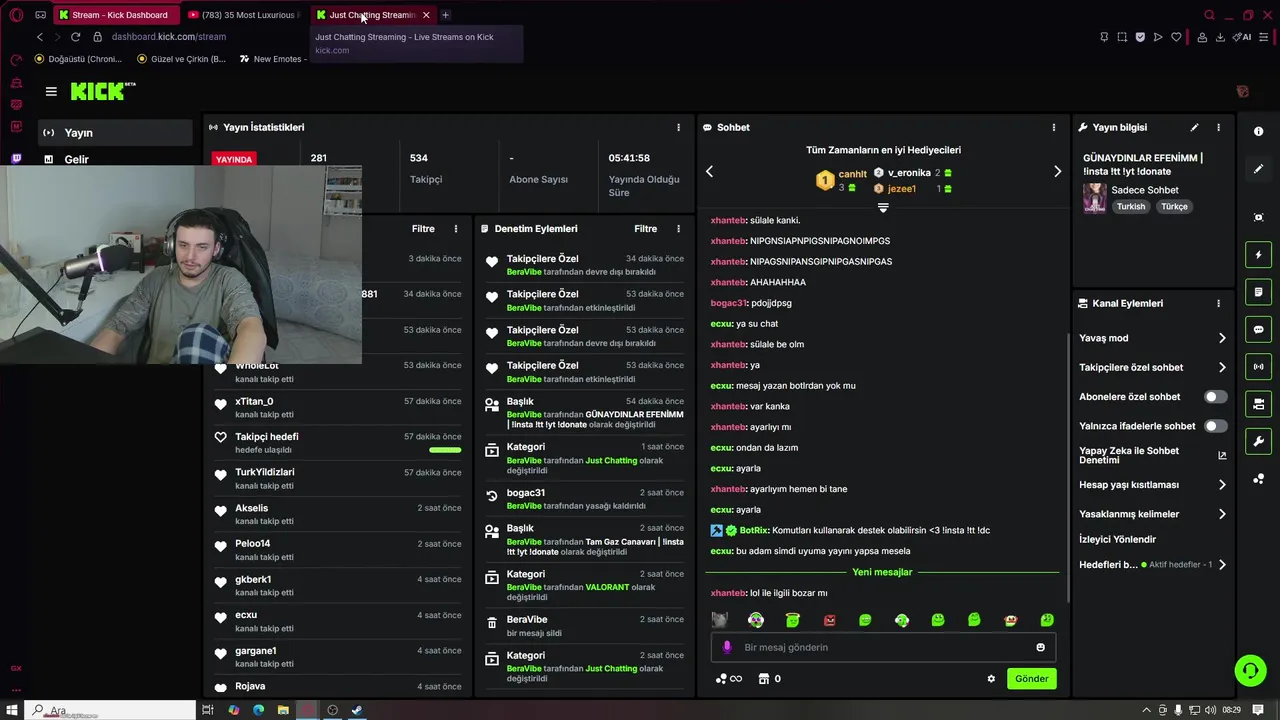Select Yayın in left navigation
The height and width of the screenshot is (720, 1280).
coord(116,133)
